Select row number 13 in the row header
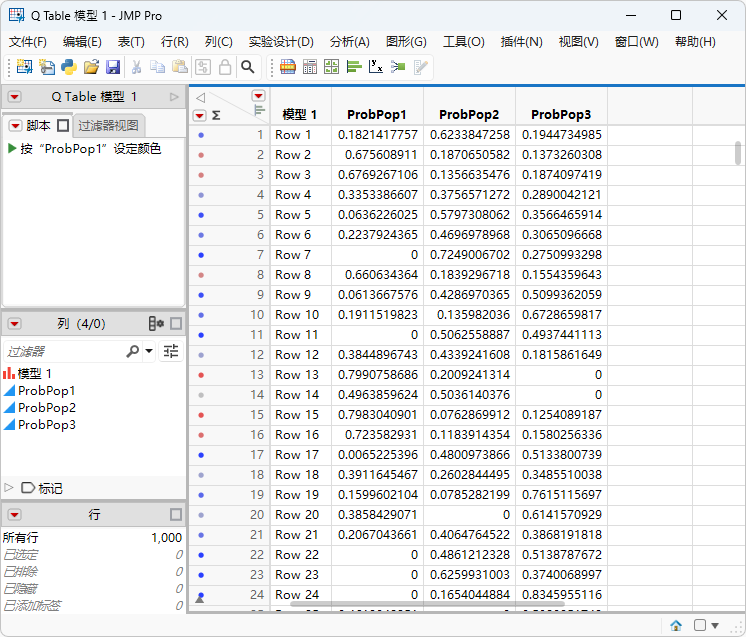746x637 pixels. coord(257,375)
